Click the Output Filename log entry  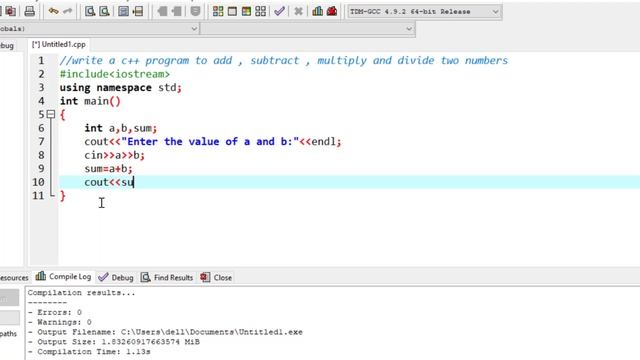165,332
